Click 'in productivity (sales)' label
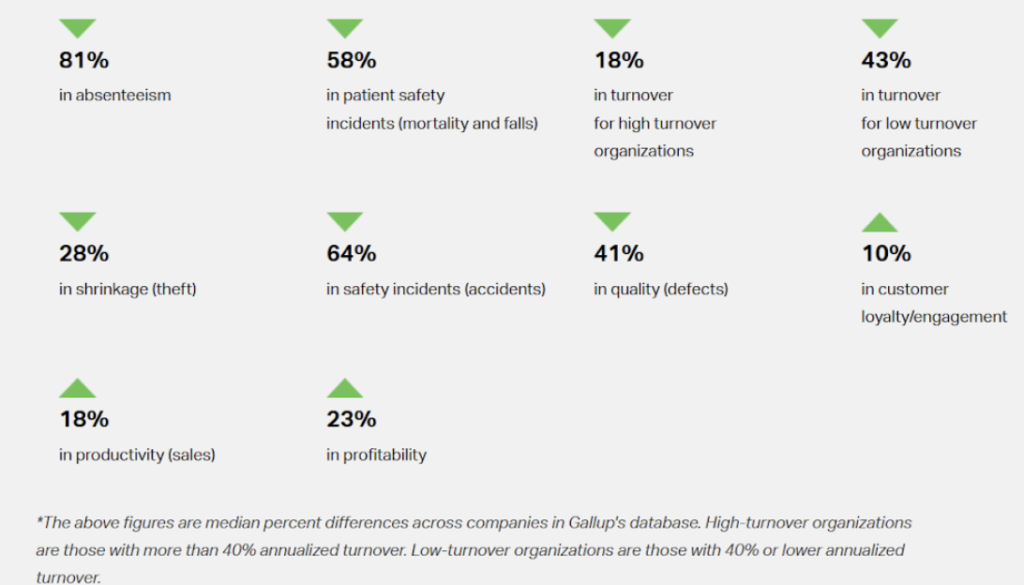The height and width of the screenshot is (585, 1024). [137, 455]
